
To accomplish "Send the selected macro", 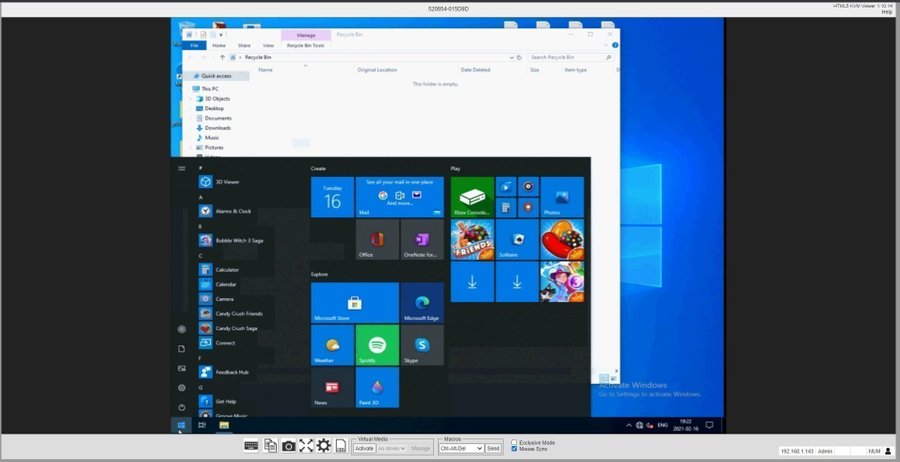I will (493, 448).
